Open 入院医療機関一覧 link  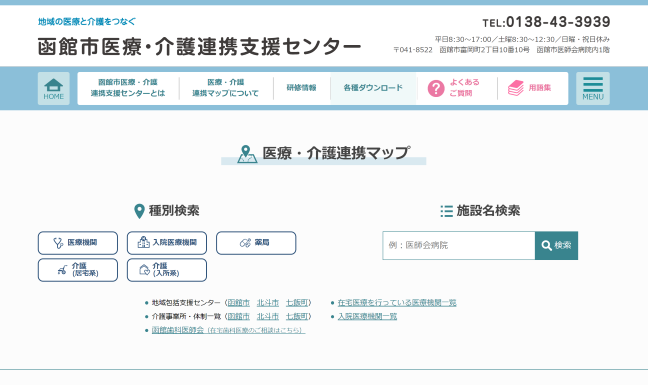[x=367, y=316]
